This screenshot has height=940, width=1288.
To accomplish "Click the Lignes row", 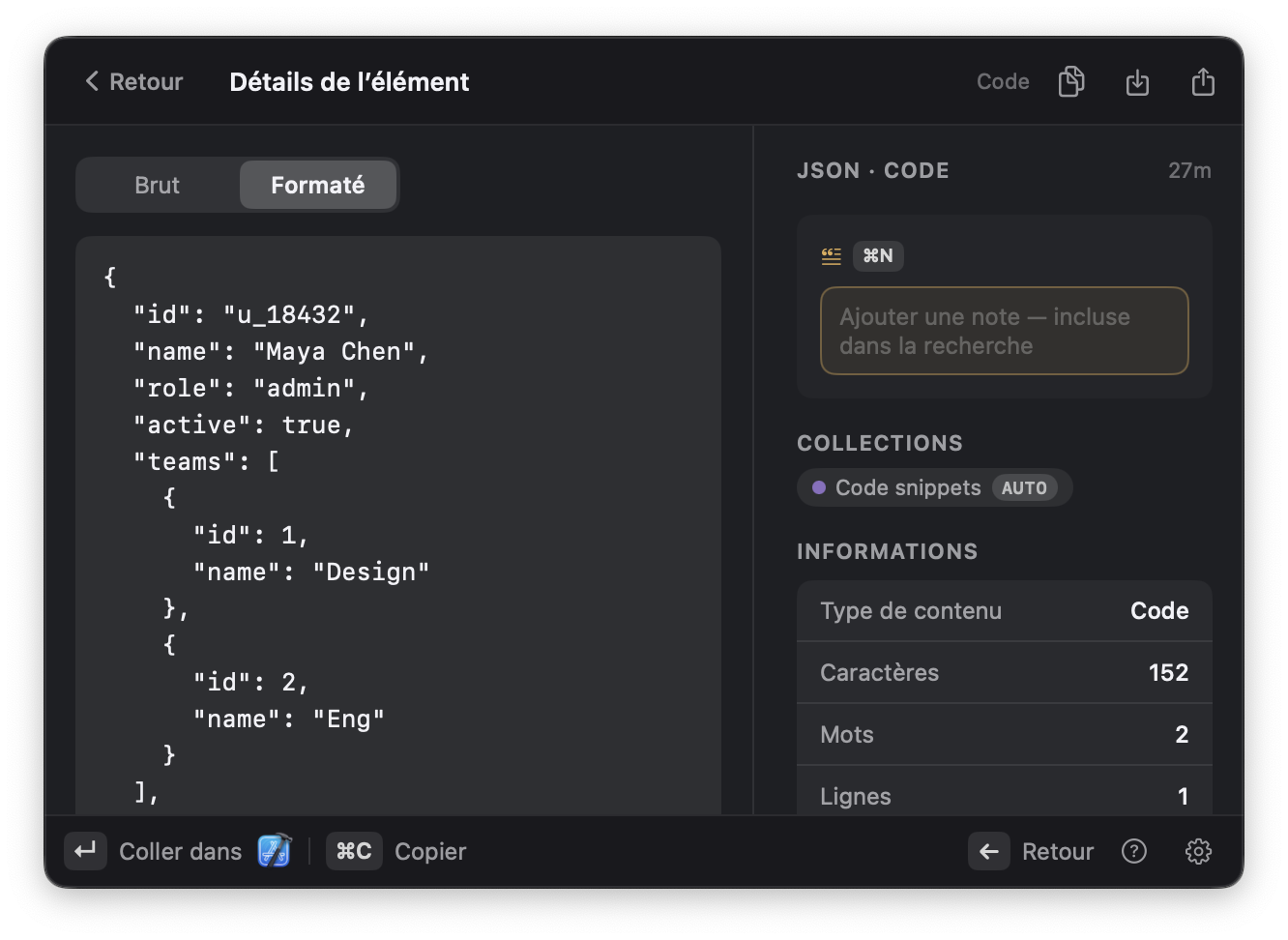I will point(1004,791).
